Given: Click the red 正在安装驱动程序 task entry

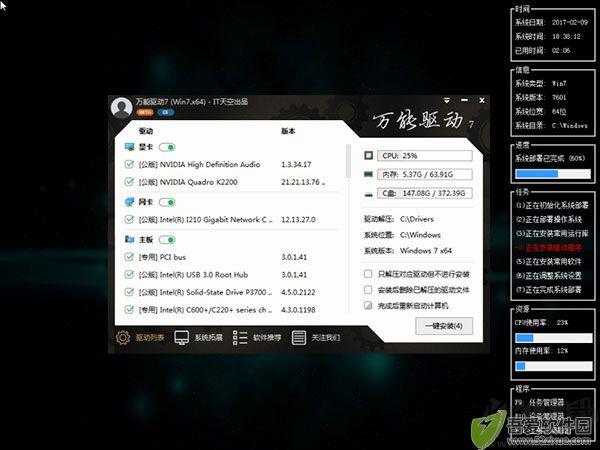Looking at the screenshot, I should pyautogui.click(x=549, y=248).
